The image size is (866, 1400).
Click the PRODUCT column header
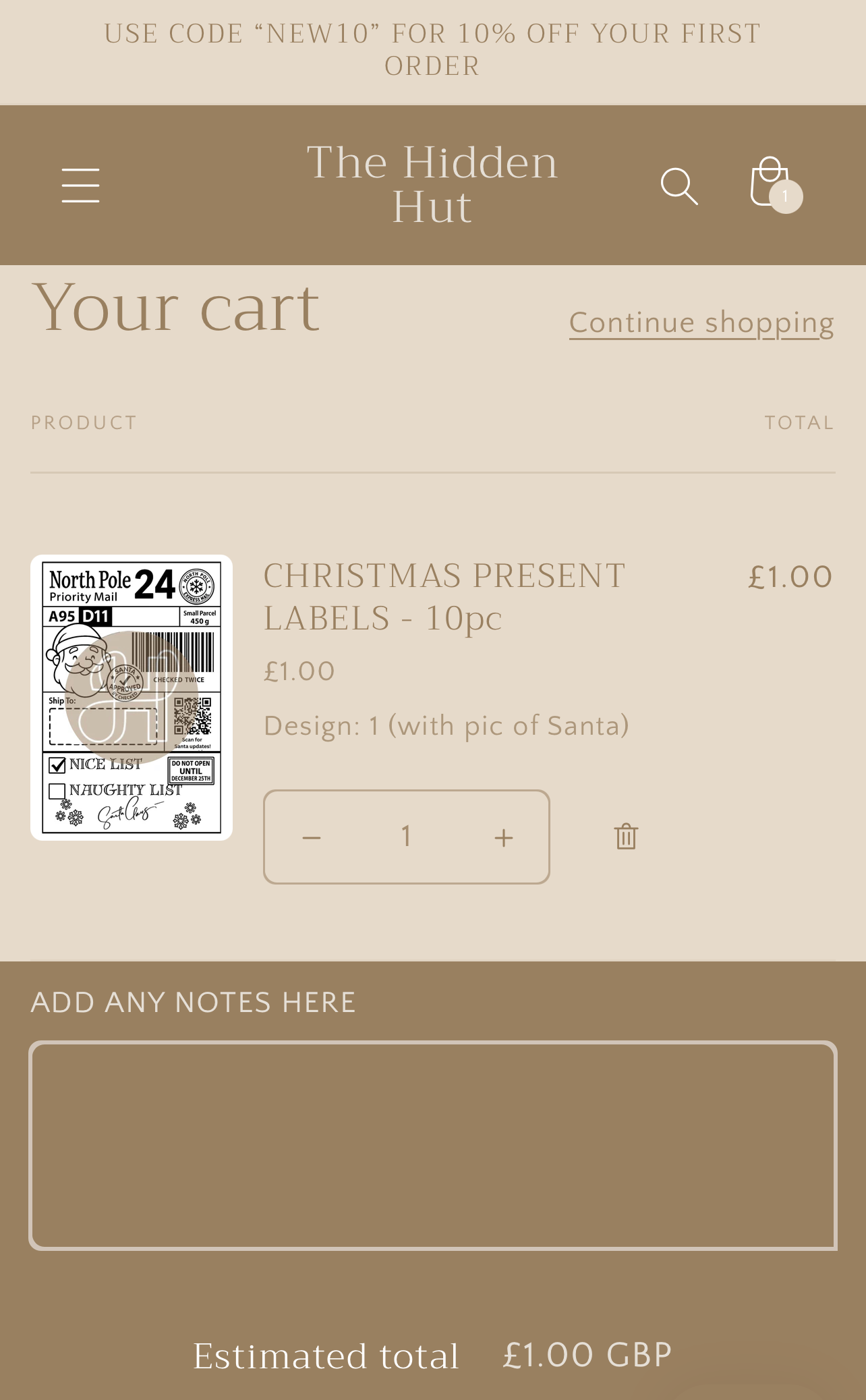point(83,422)
